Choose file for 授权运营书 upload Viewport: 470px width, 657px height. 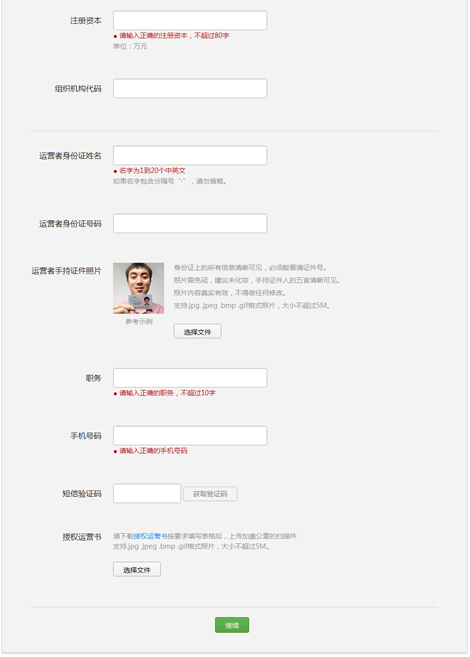click(137, 570)
